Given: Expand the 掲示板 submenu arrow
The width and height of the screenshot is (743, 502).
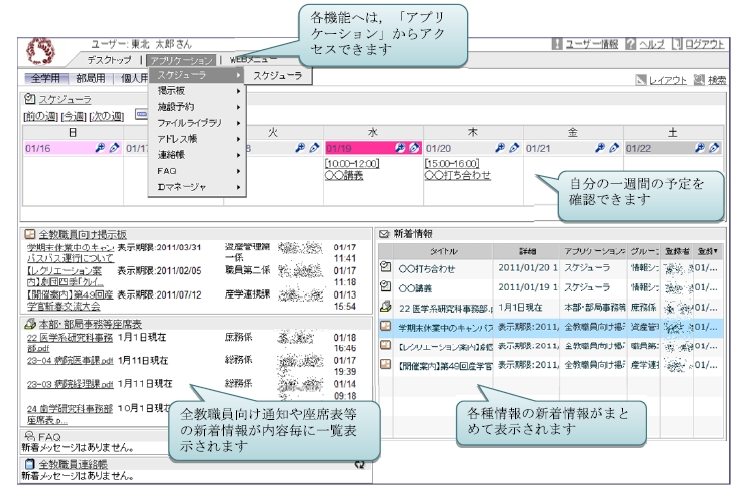Looking at the screenshot, I should pyautogui.click(x=238, y=91).
